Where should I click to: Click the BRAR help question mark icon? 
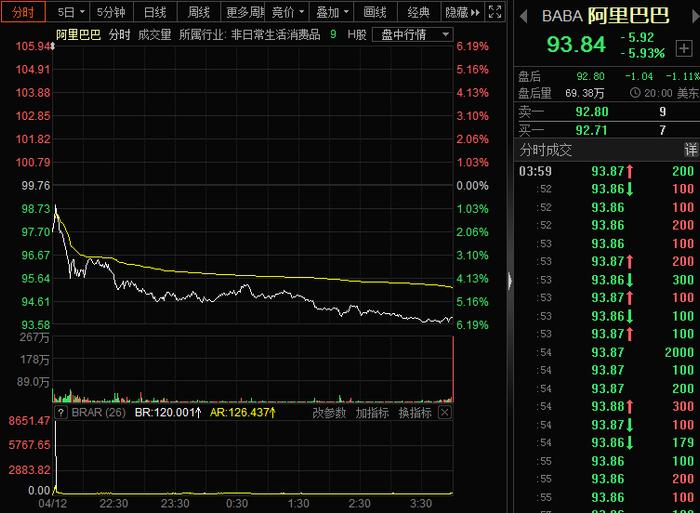coord(61,412)
